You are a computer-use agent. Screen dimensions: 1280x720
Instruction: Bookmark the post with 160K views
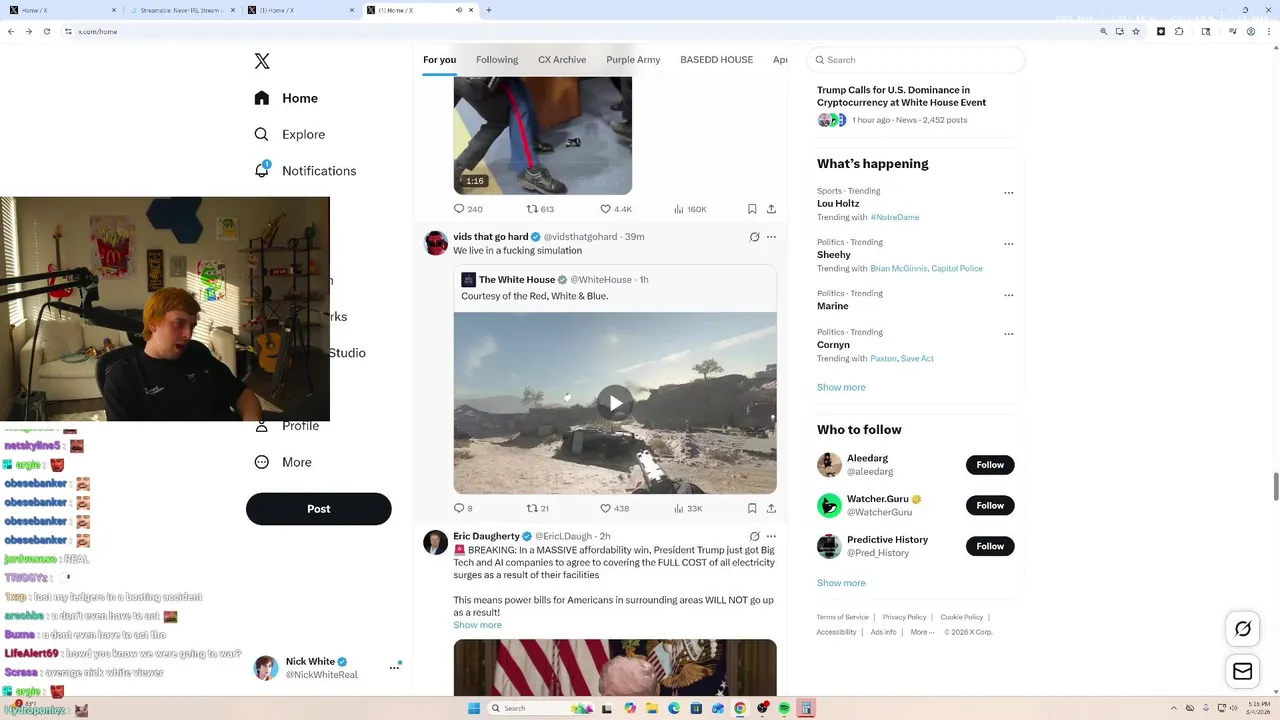click(x=752, y=209)
